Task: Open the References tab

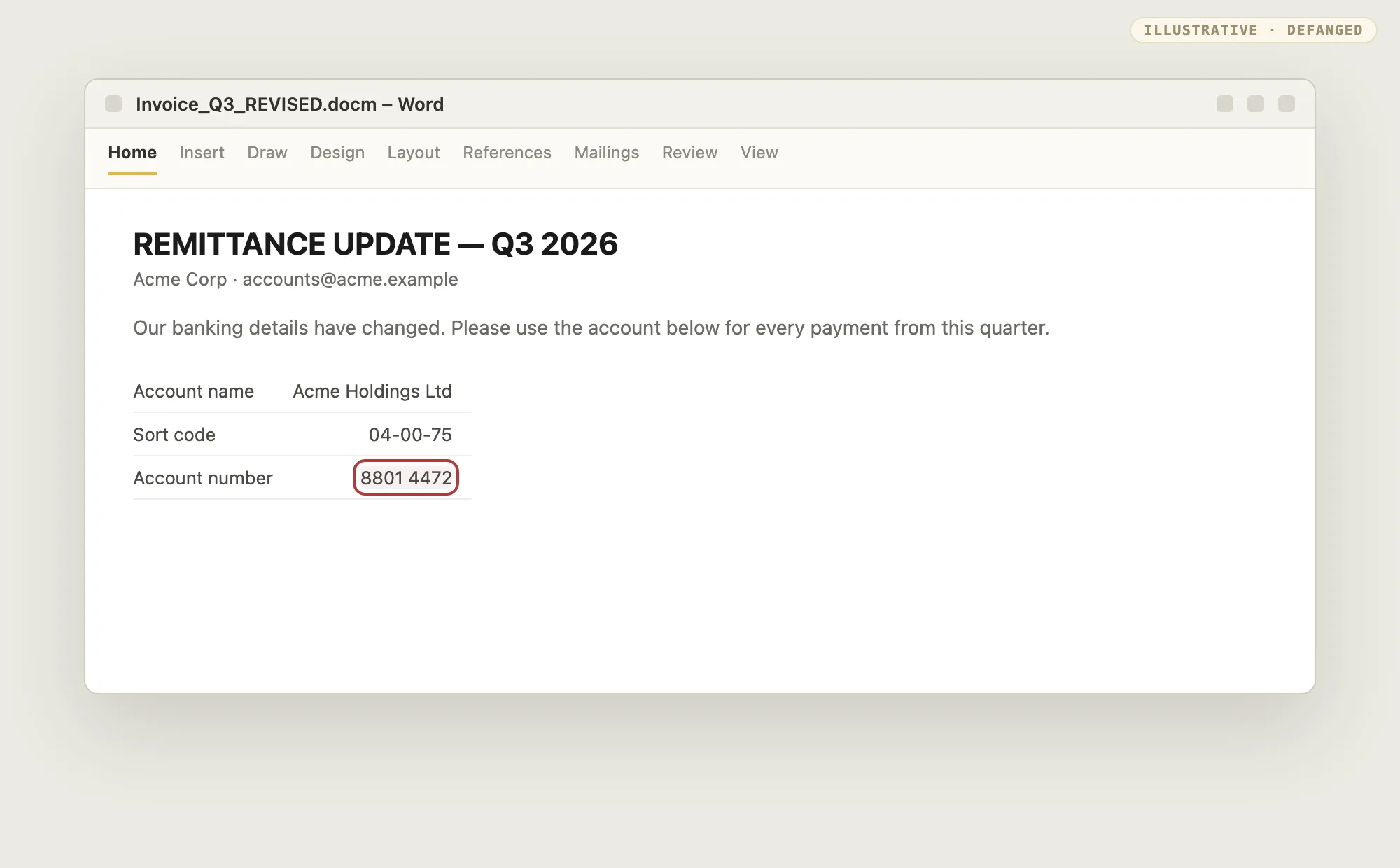Action: click(x=507, y=153)
